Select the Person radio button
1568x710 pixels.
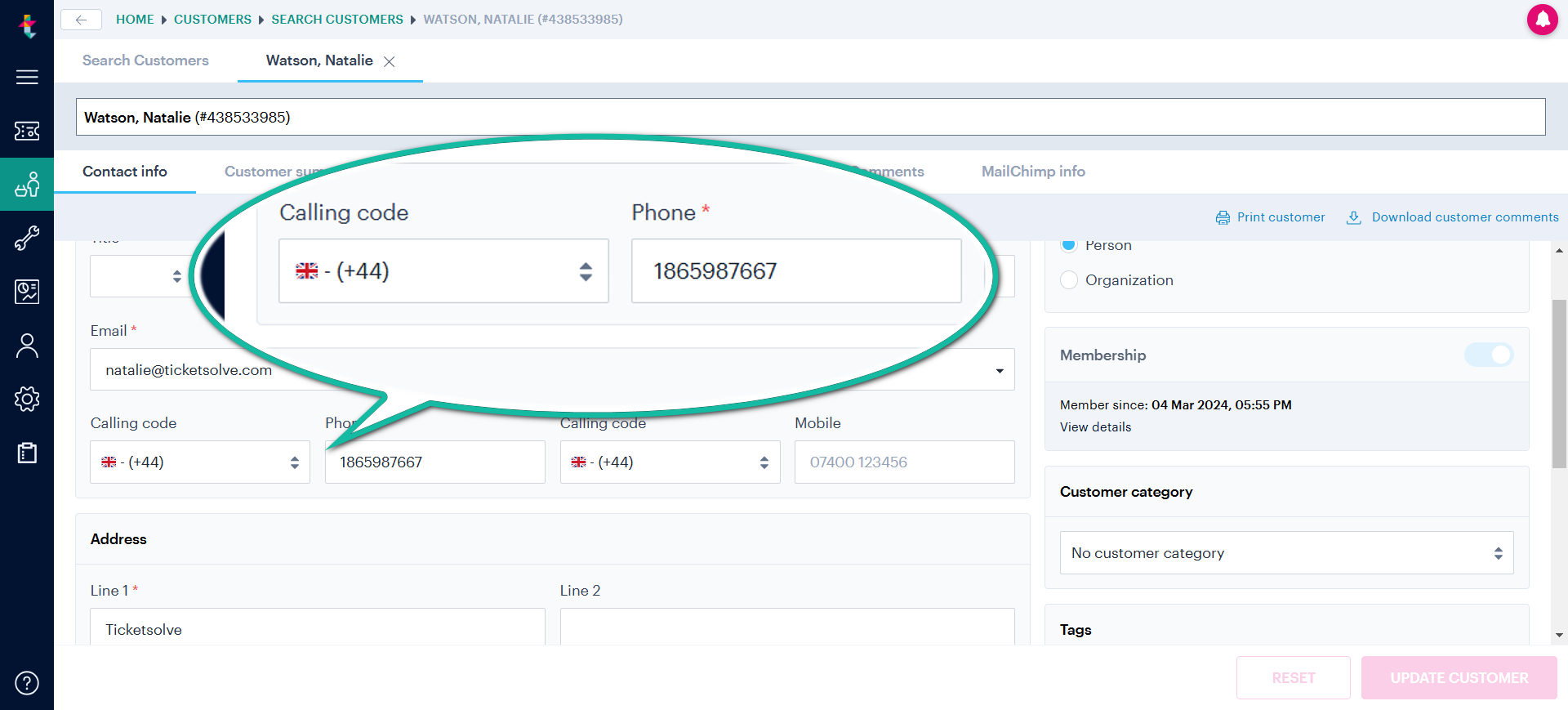pos(1069,245)
